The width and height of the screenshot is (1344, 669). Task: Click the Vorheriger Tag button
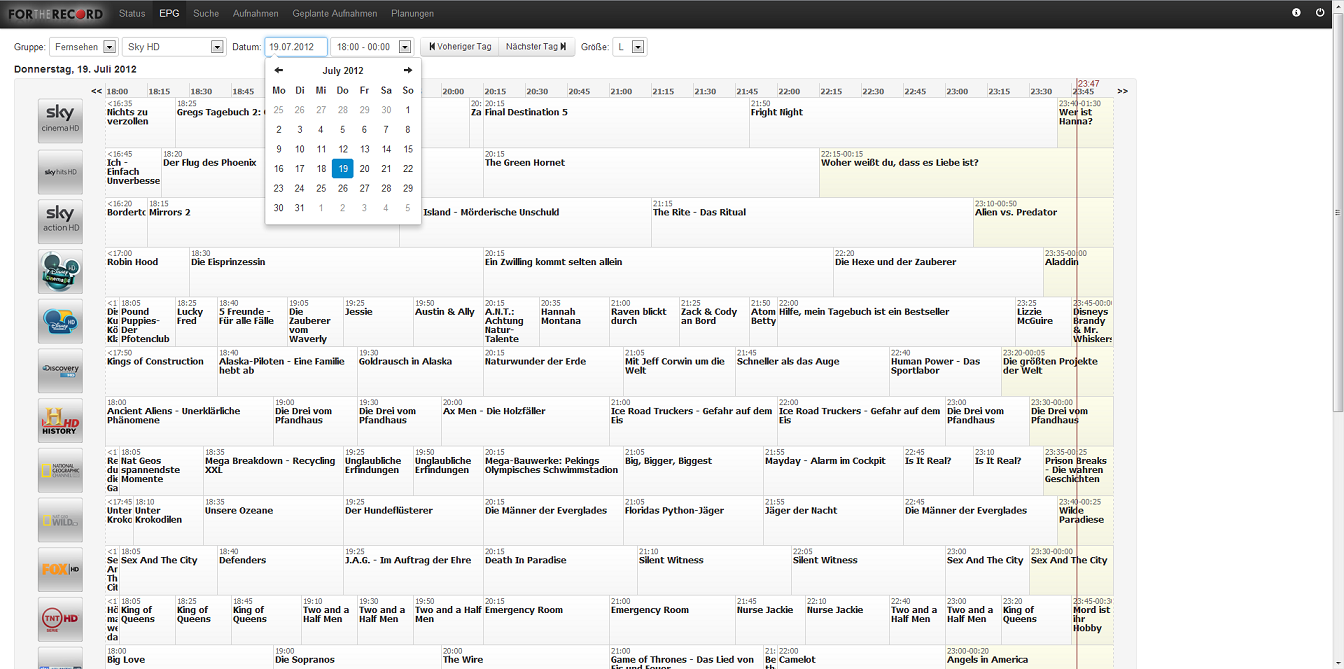pos(460,47)
